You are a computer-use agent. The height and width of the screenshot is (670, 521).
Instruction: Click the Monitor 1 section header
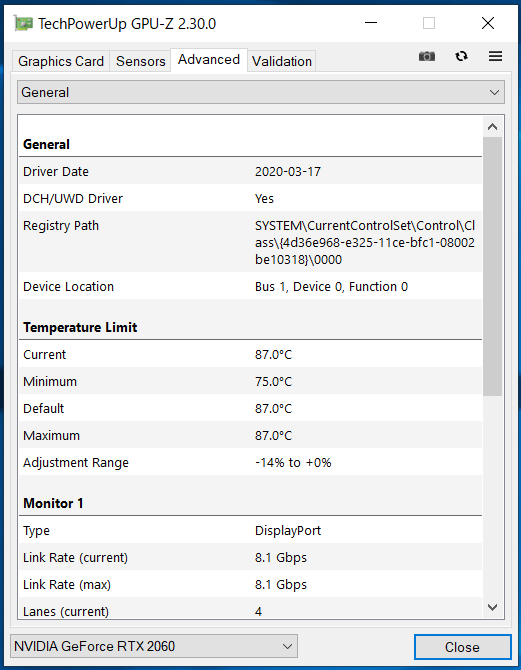53,503
